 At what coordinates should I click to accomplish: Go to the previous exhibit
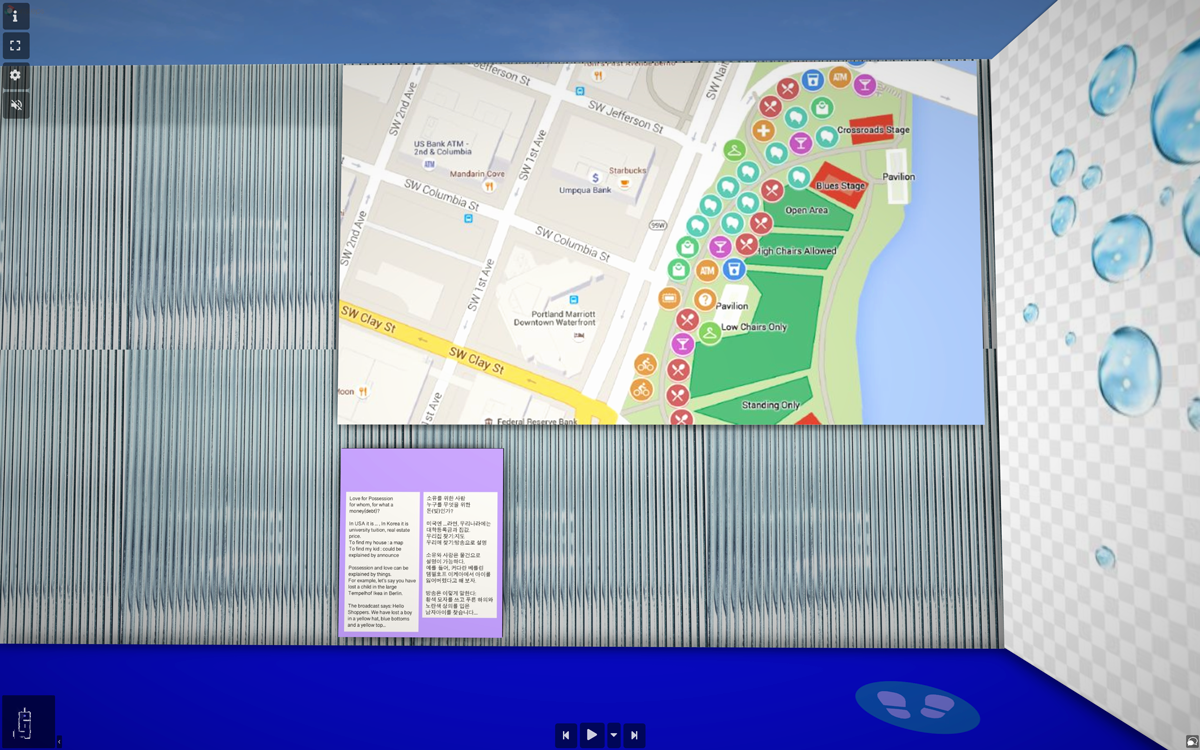coord(566,735)
